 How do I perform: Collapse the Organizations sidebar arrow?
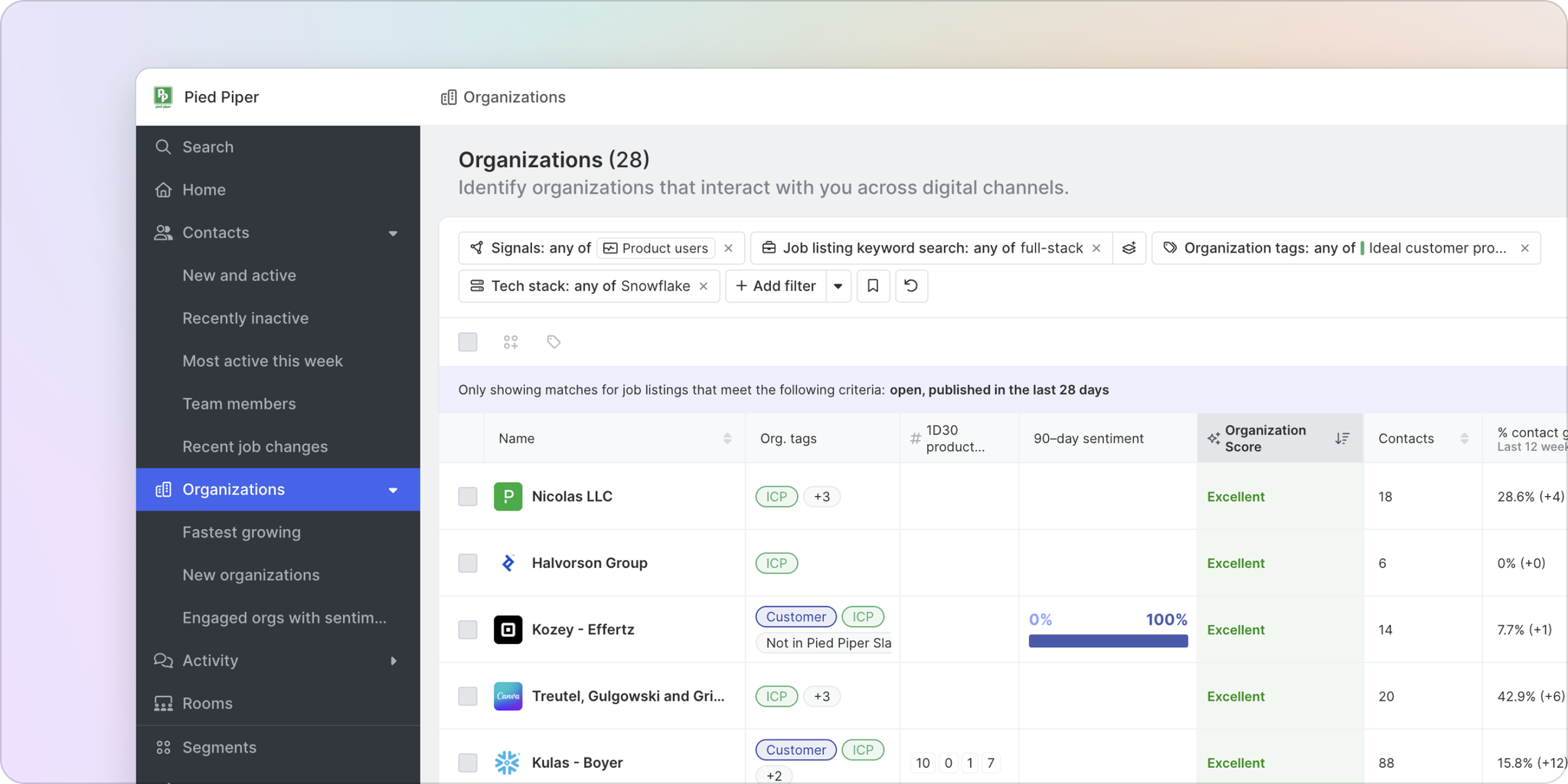click(x=393, y=490)
